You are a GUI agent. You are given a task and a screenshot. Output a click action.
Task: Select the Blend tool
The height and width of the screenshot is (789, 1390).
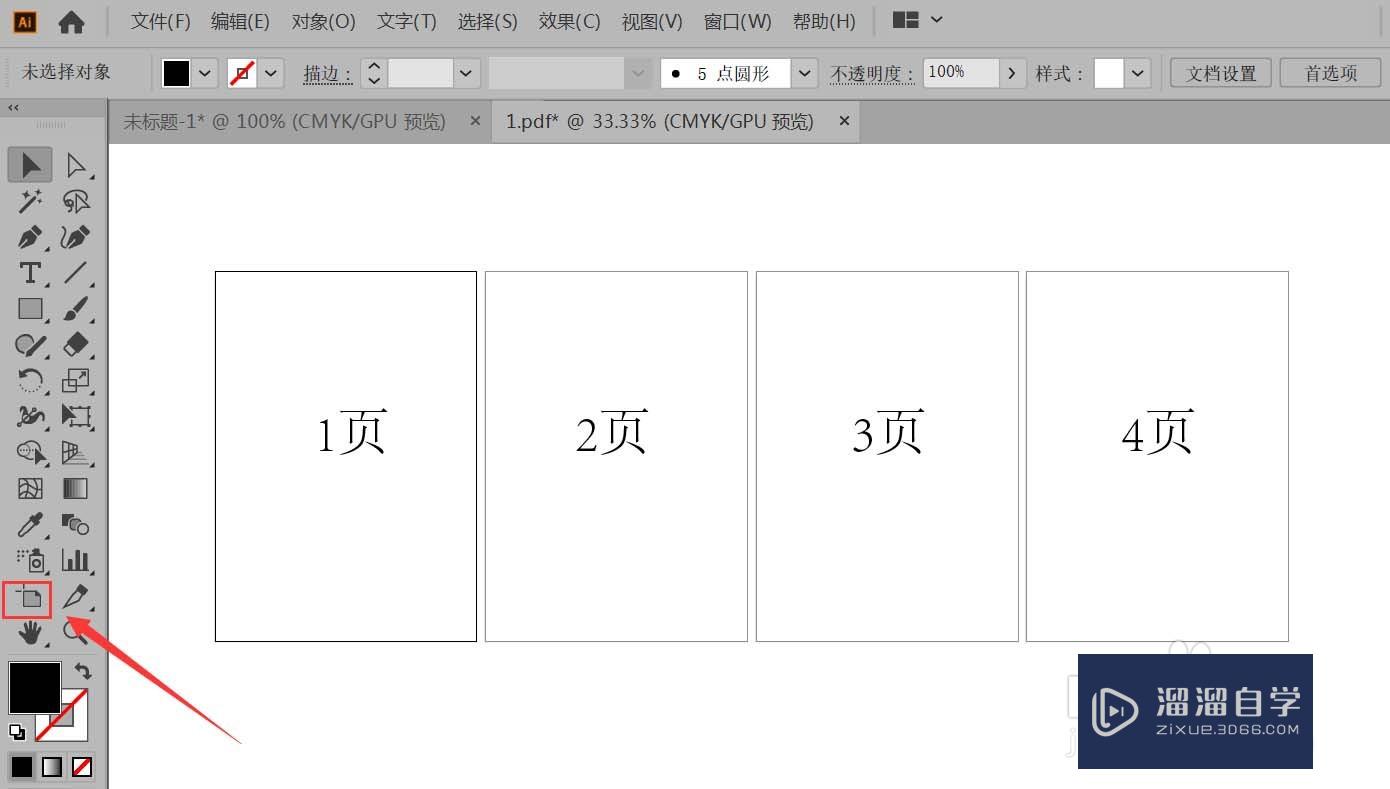tap(76, 524)
